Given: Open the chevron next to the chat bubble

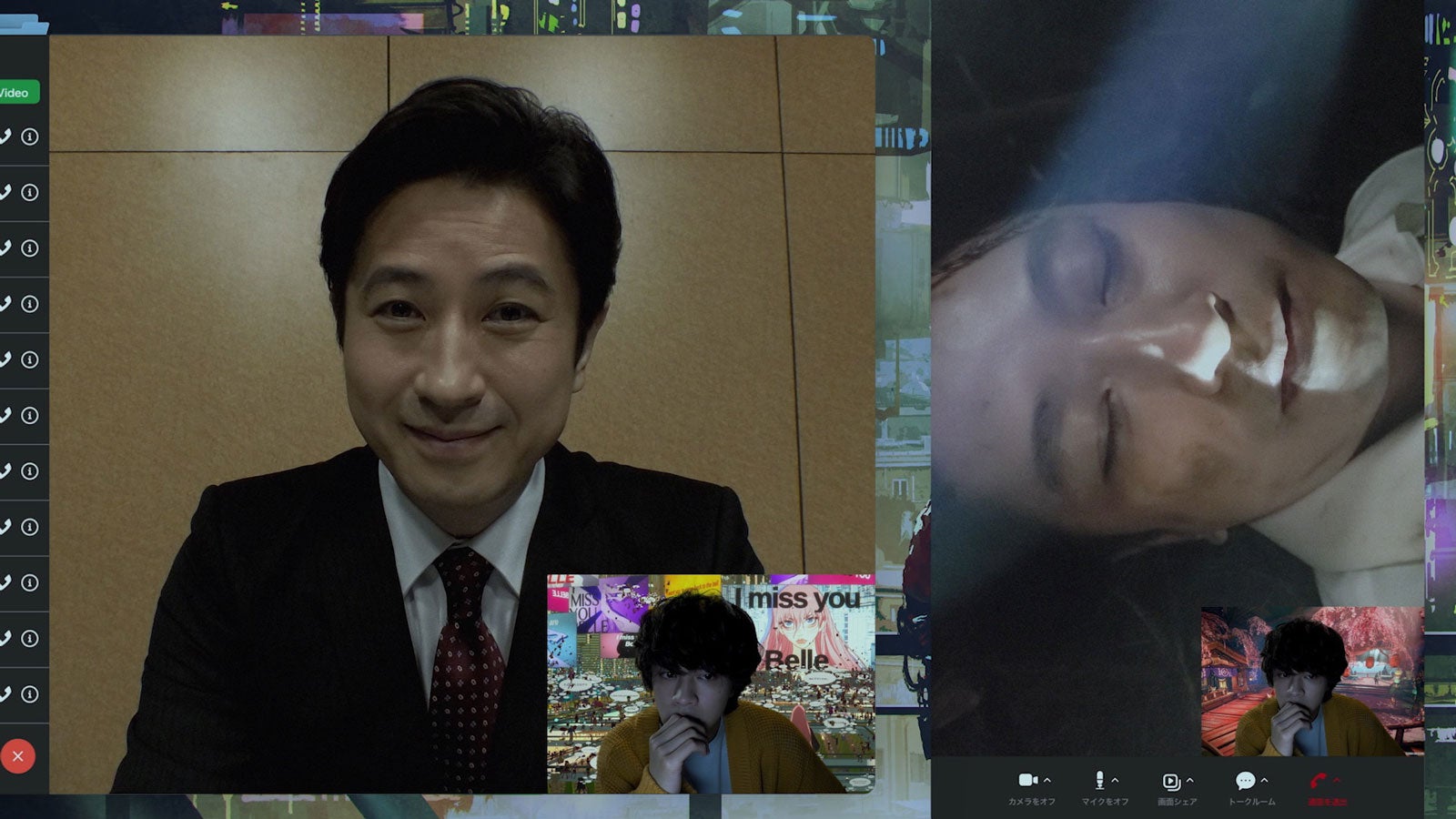Looking at the screenshot, I should pyautogui.click(x=1264, y=780).
